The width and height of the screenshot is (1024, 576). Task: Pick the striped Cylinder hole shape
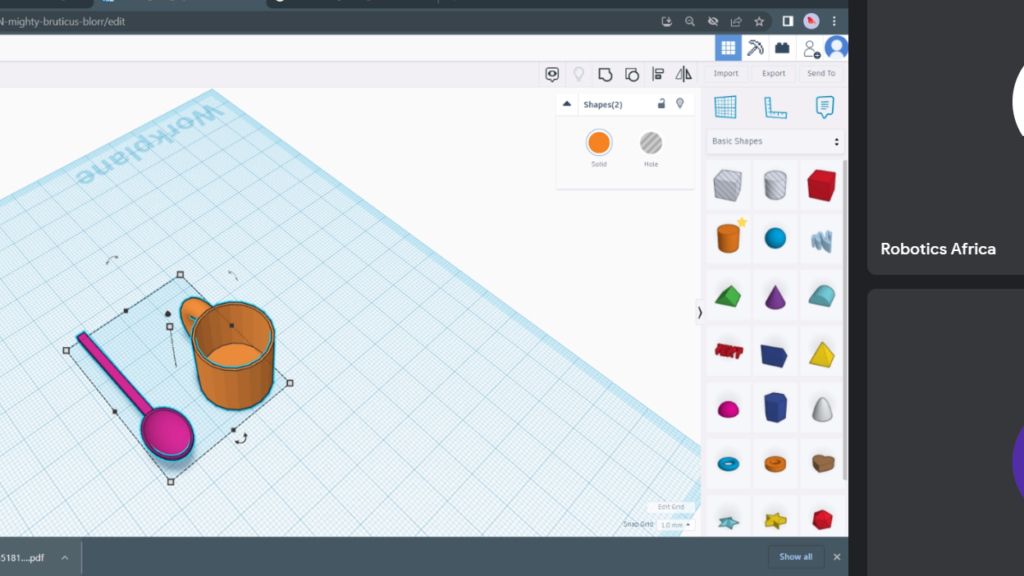tap(775, 185)
